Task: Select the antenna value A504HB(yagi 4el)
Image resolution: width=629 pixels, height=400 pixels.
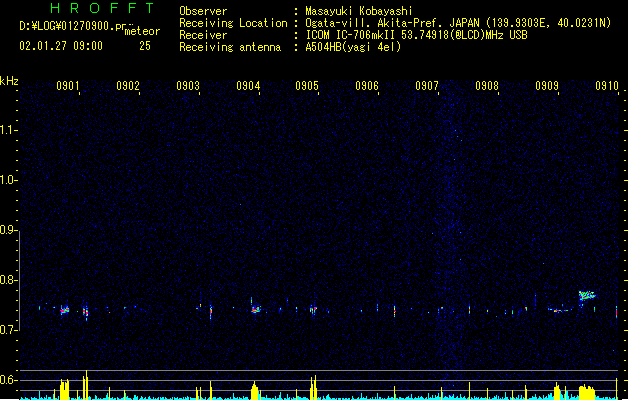Action: point(353,47)
